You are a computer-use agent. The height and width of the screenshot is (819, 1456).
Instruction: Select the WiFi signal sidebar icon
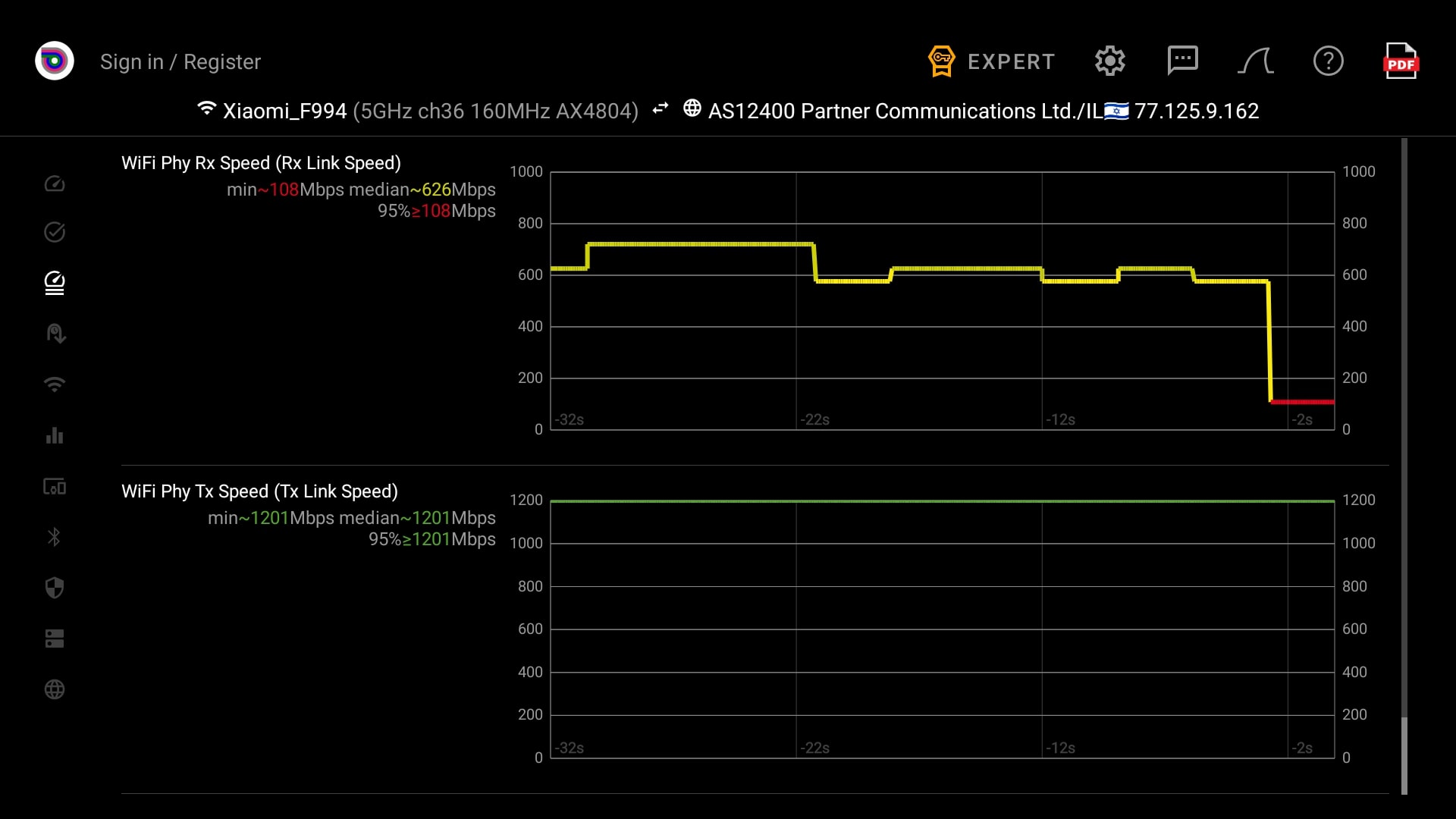click(x=55, y=384)
